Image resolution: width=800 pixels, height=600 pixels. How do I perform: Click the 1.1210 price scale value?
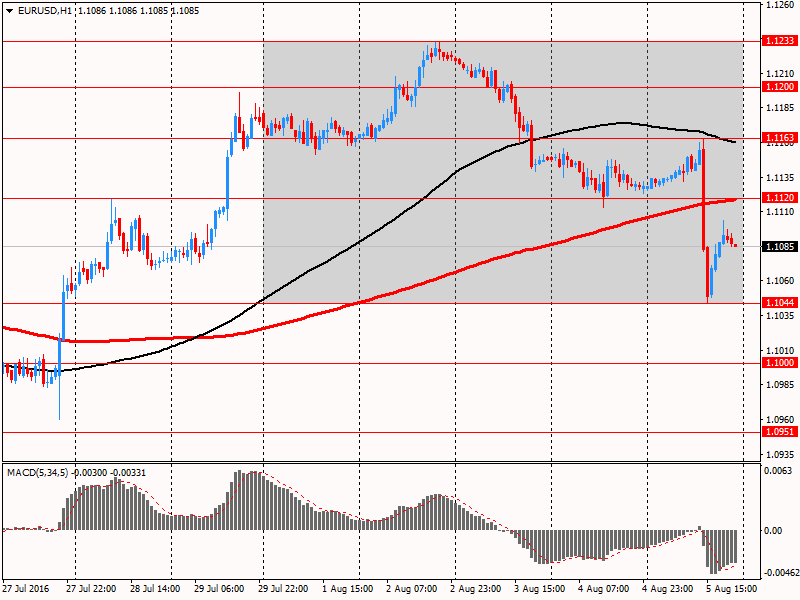[781, 73]
